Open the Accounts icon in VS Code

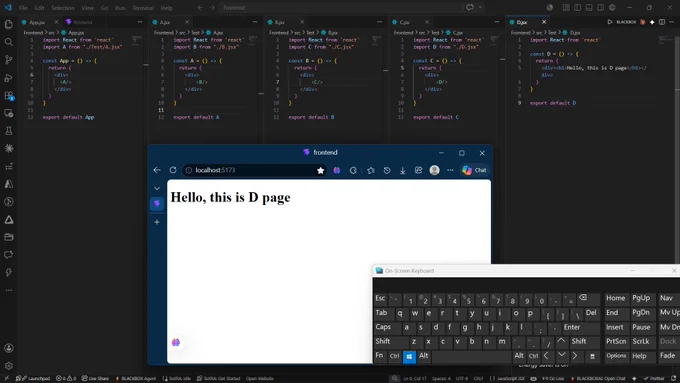9,348
